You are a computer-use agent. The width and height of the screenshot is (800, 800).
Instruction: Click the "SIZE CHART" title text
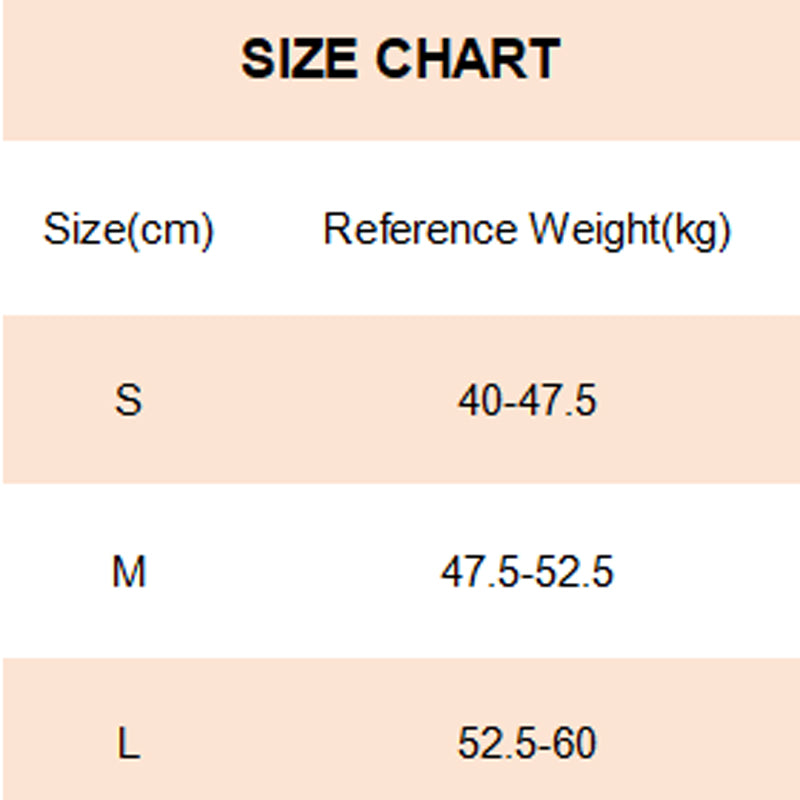[x=400, y=59]
